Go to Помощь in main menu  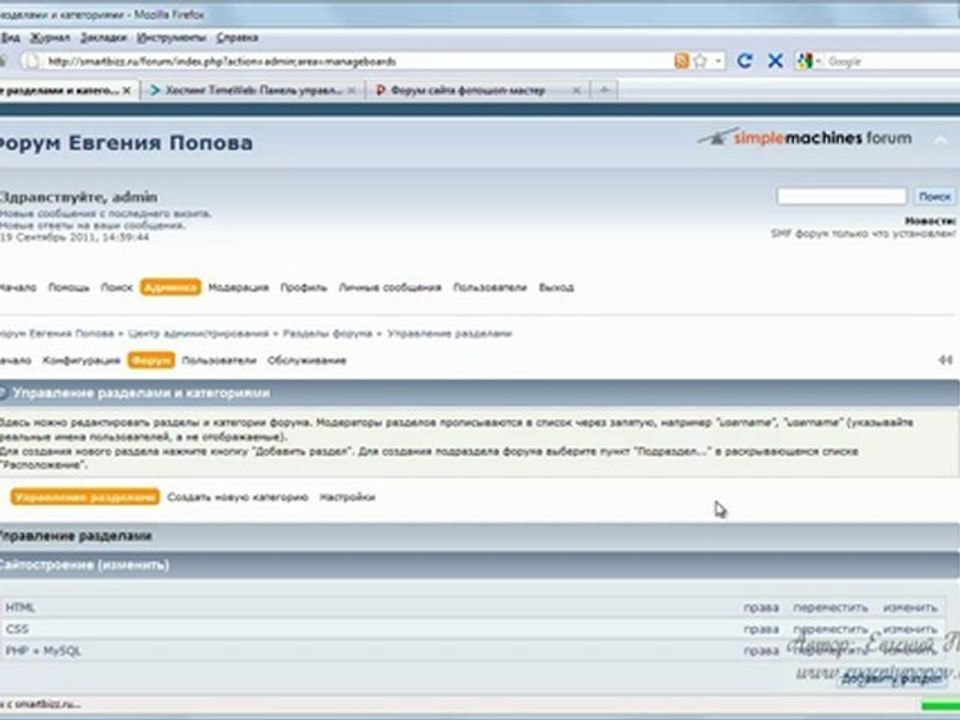click(x=69, y=287)
